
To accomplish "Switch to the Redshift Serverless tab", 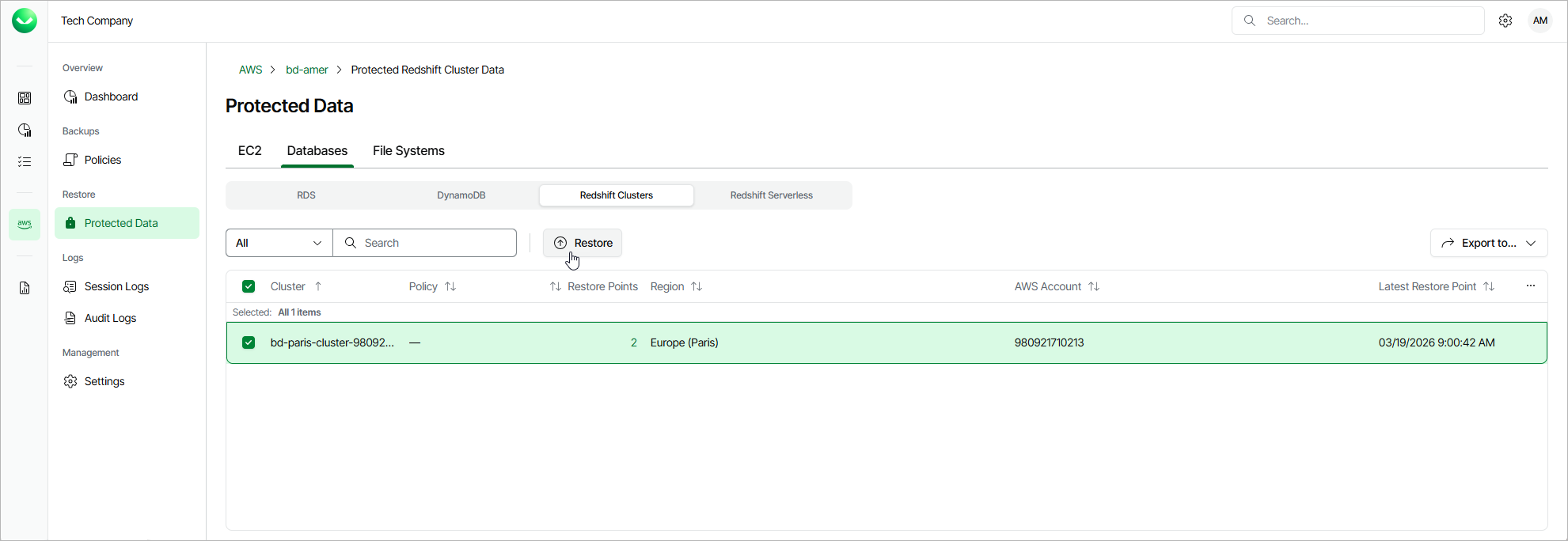I will 771,195.
